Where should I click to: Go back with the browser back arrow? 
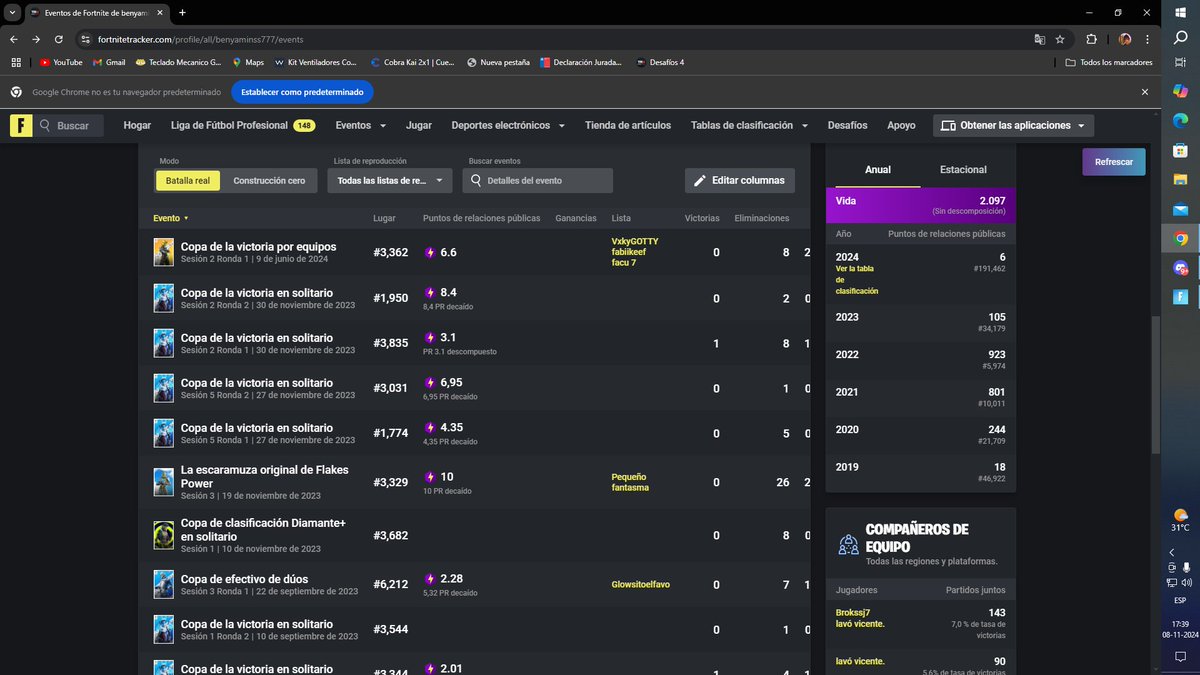tap(13, 39)
